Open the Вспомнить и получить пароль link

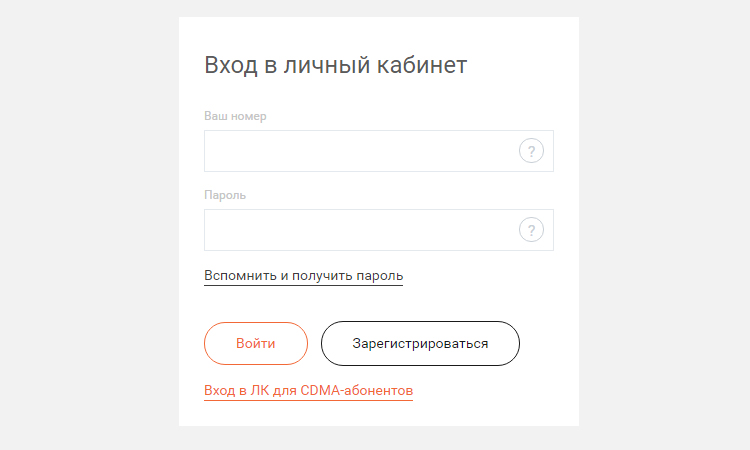click(303, 275)
